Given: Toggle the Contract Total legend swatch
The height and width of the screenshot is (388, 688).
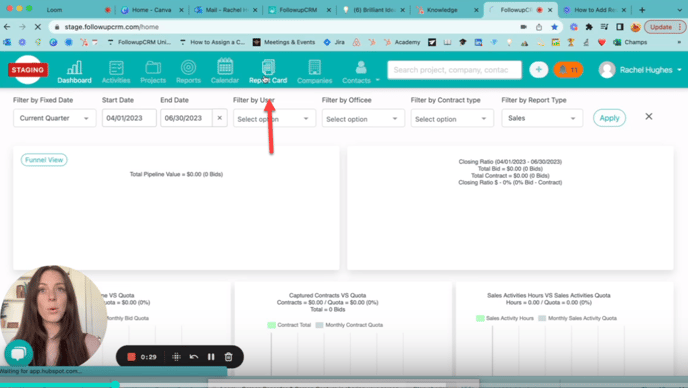Looking at the screenshot, I should tap(271, 325).
